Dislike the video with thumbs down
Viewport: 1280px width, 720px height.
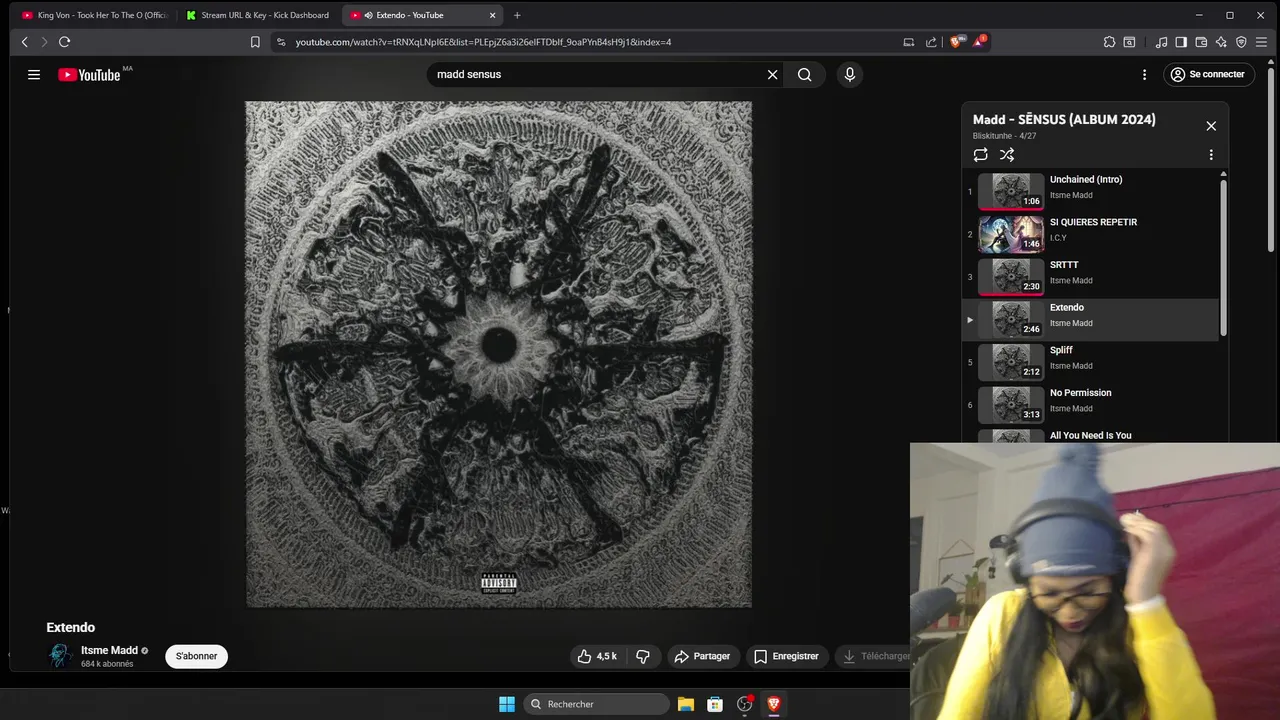(643, 656)
